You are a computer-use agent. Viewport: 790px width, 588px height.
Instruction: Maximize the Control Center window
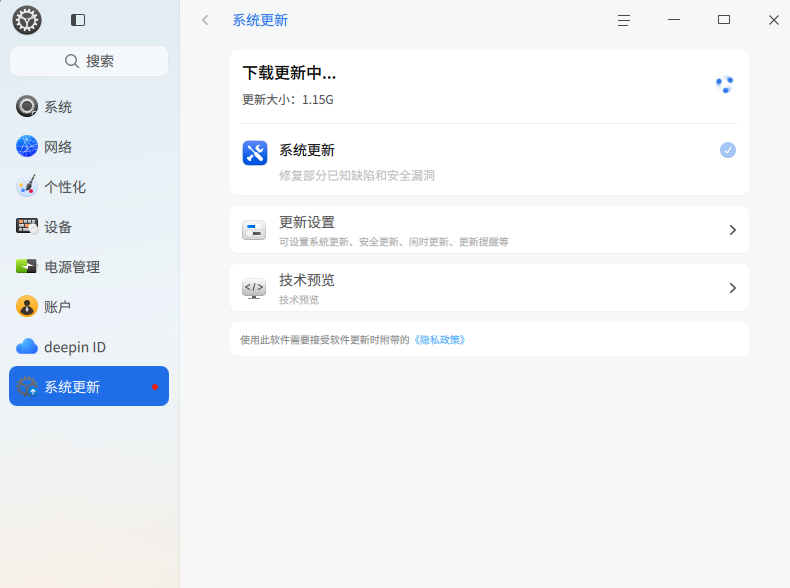(724, 20)
